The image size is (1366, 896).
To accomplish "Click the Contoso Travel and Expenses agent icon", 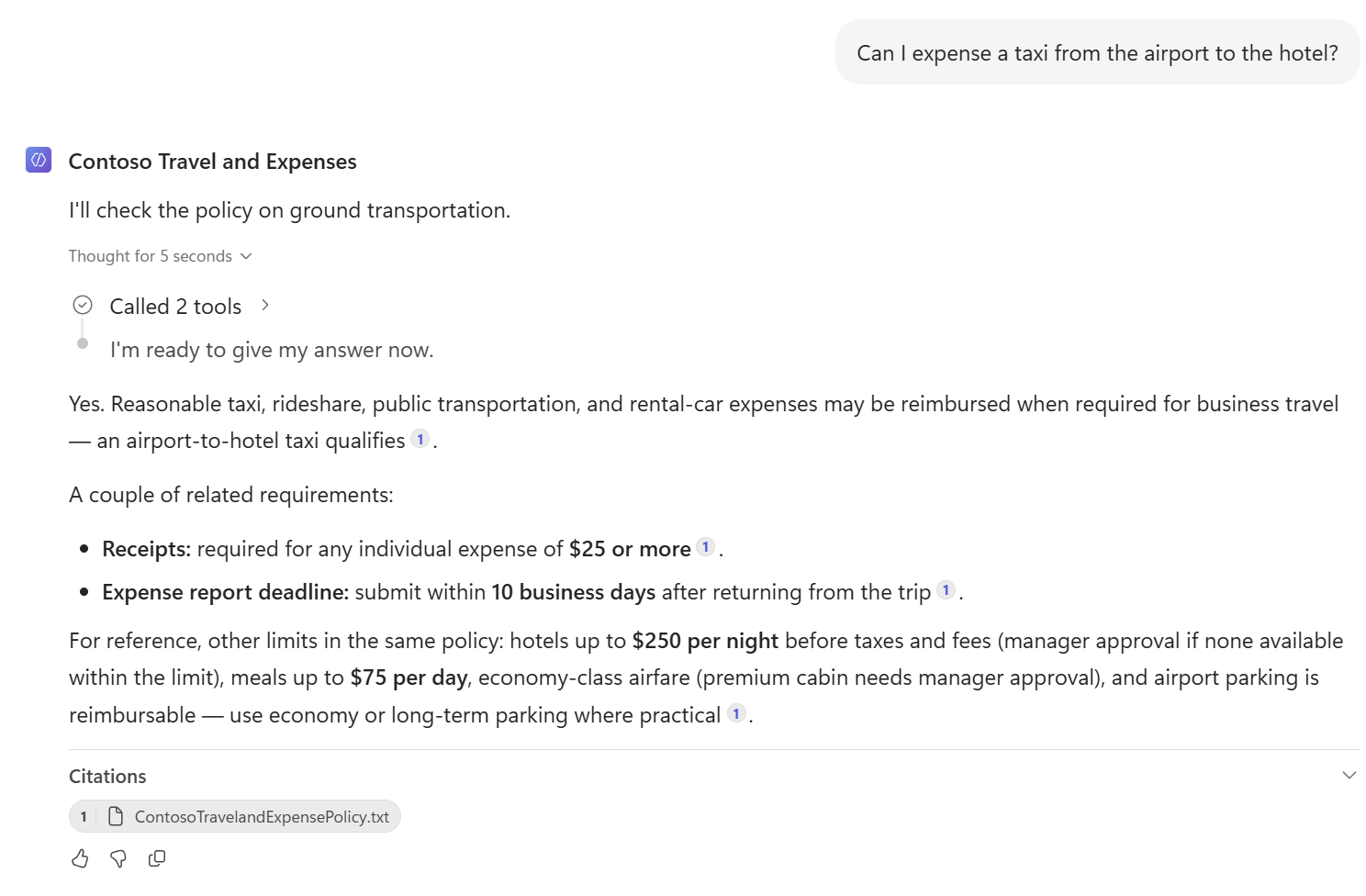I will 39,161.
